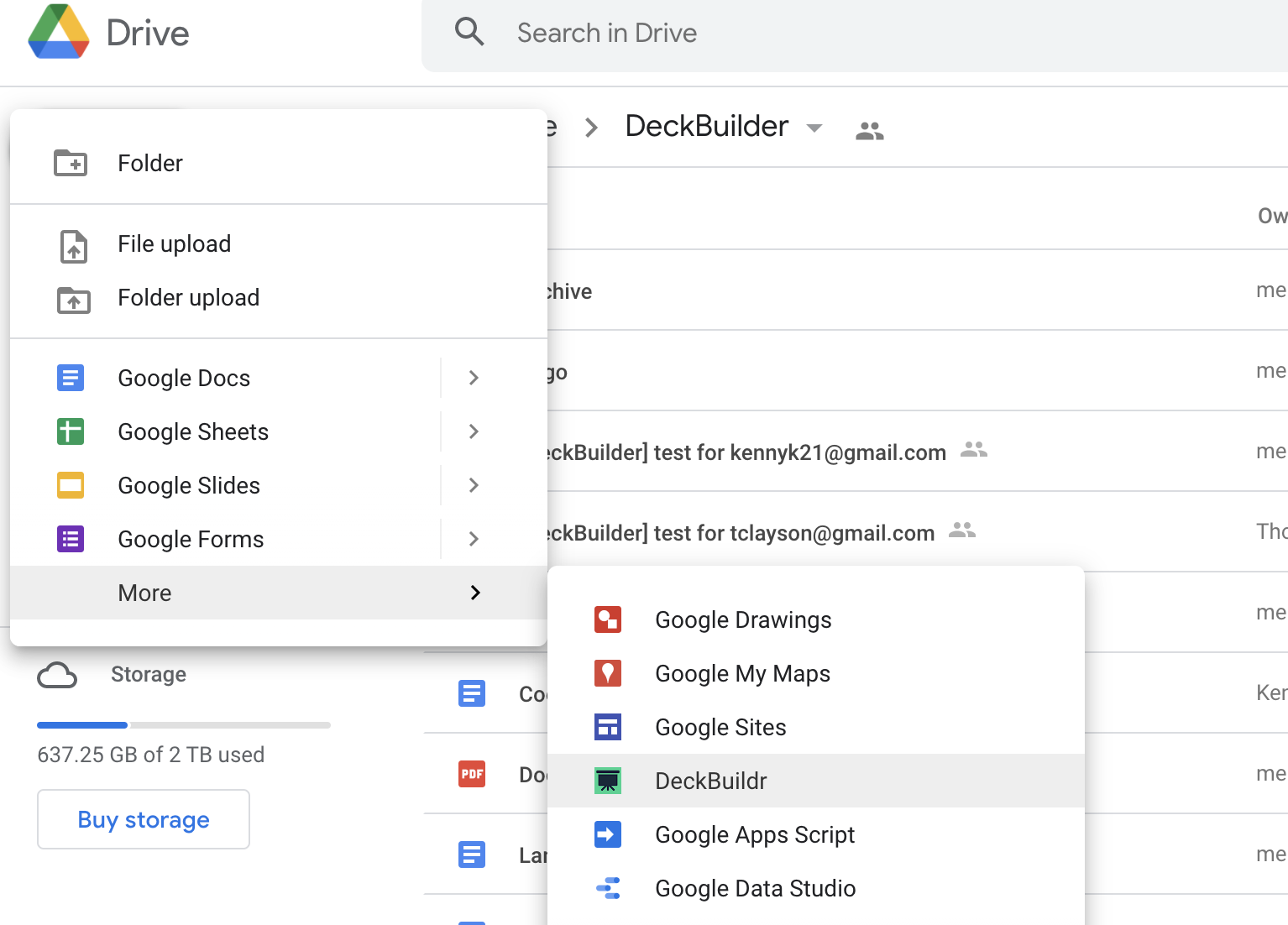Open the DeckBuilder folder dropdown arrow
1288x925 pixels.
click(814, 128)
